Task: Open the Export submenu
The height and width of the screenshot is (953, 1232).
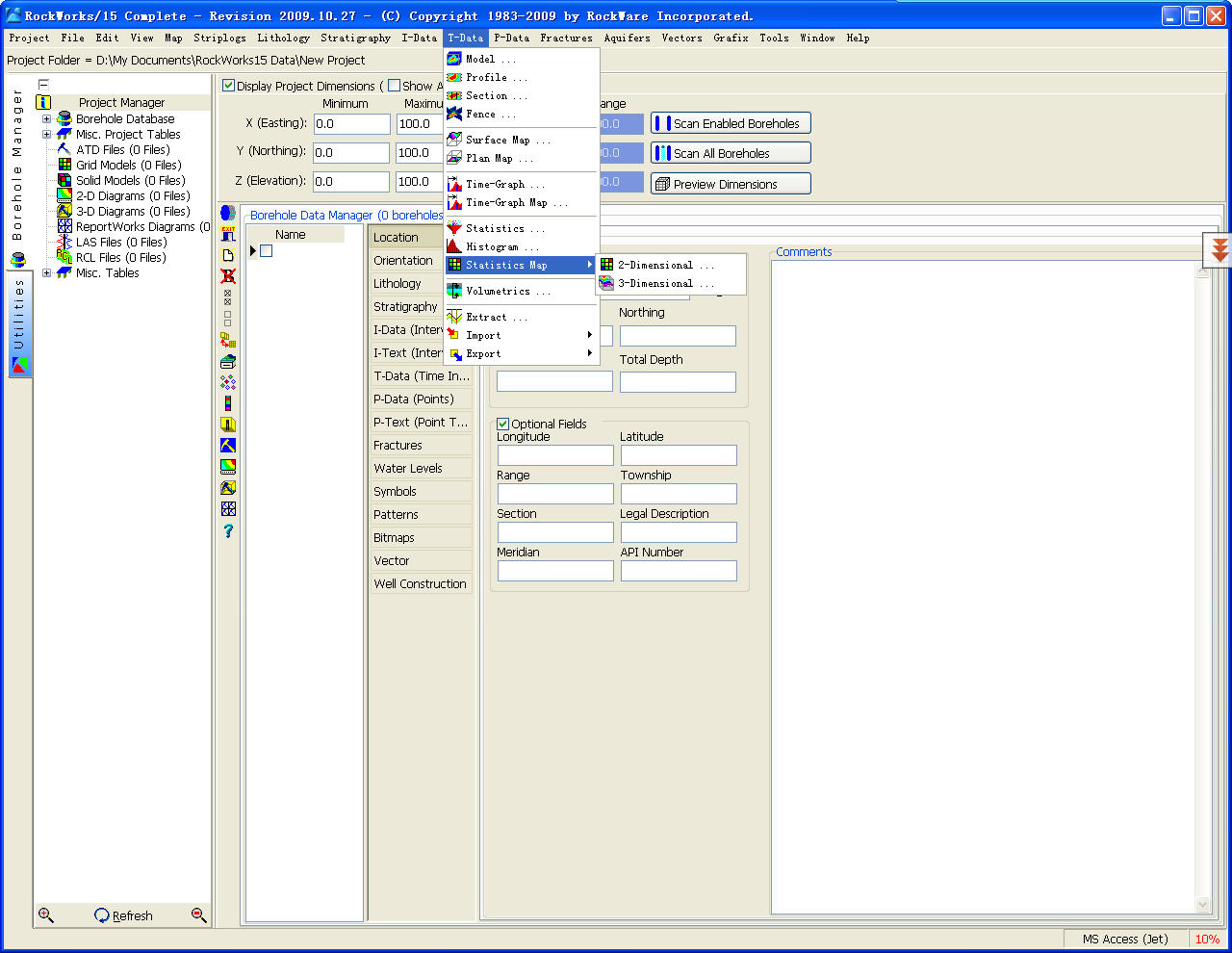Action: (x=522, y=353)
